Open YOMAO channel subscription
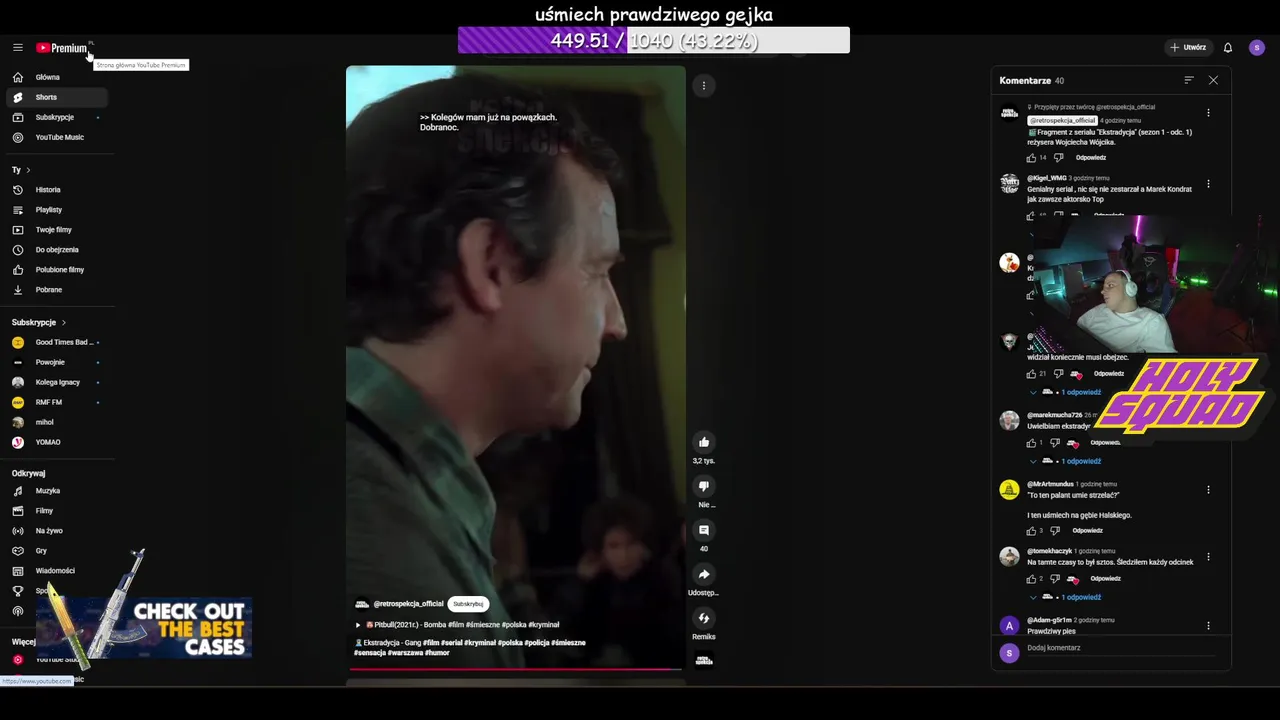1280x720 pixels. [57, 442]
